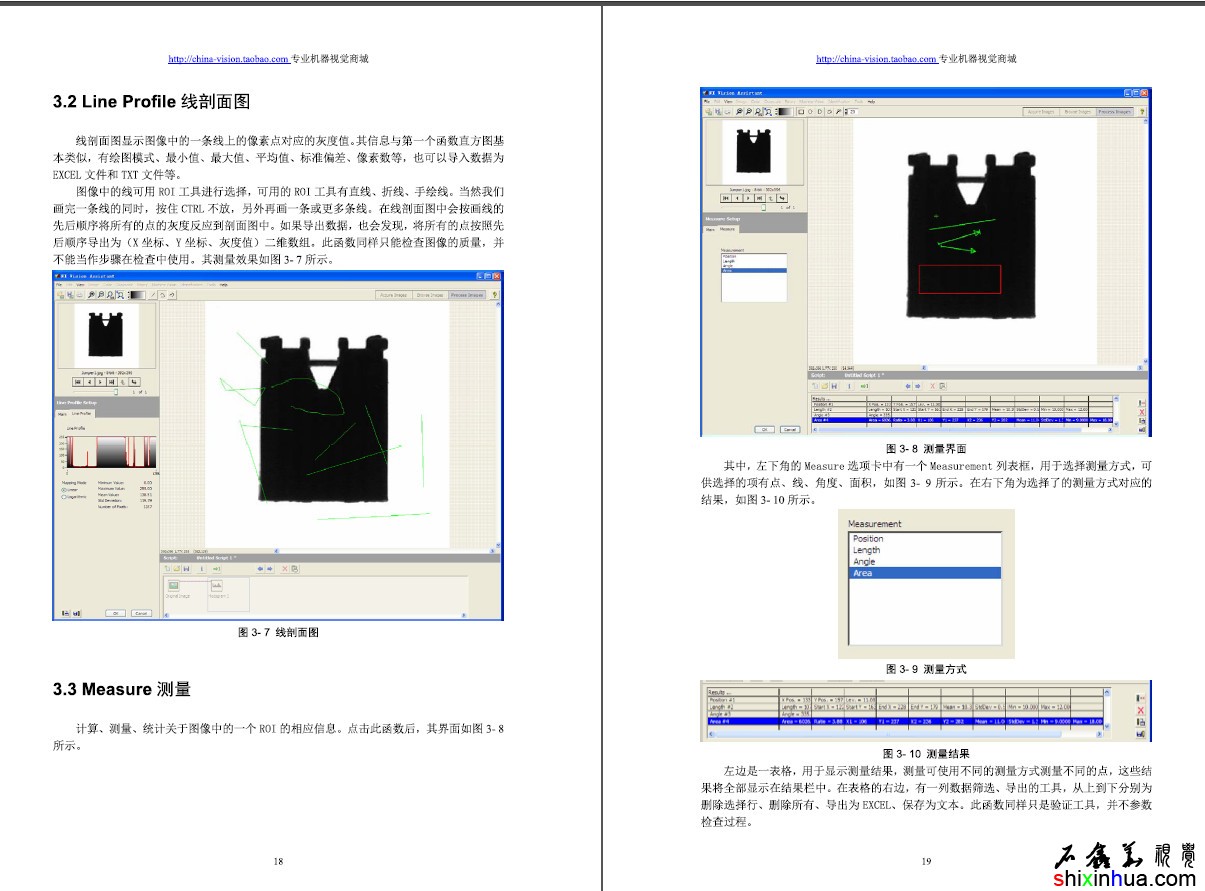Screen dimensions: 1205x891
Task: Select Area in the large Measurement list
Action: (x=924, y=573)
